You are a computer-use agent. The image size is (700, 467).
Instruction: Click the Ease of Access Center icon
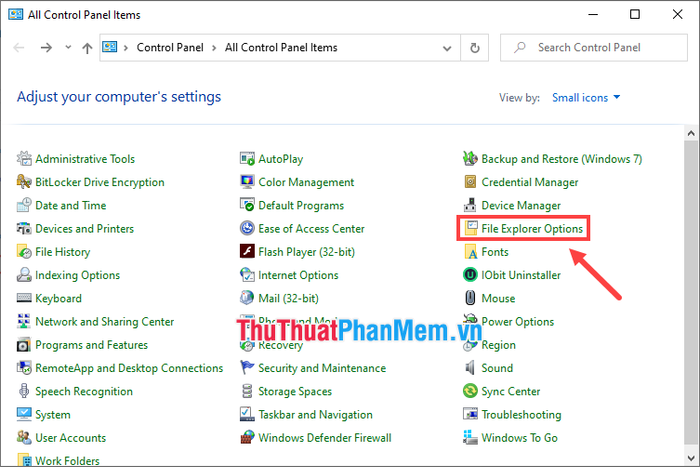click(247, 229)
